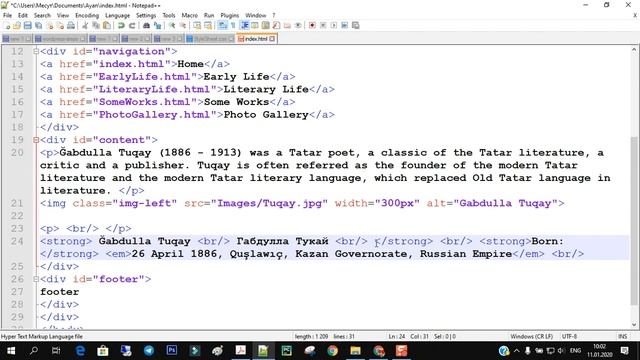Image resolution: width=640 pixels, height=360 pixels.
Task: Open the Plugins menu
Action: click(229, 16)
